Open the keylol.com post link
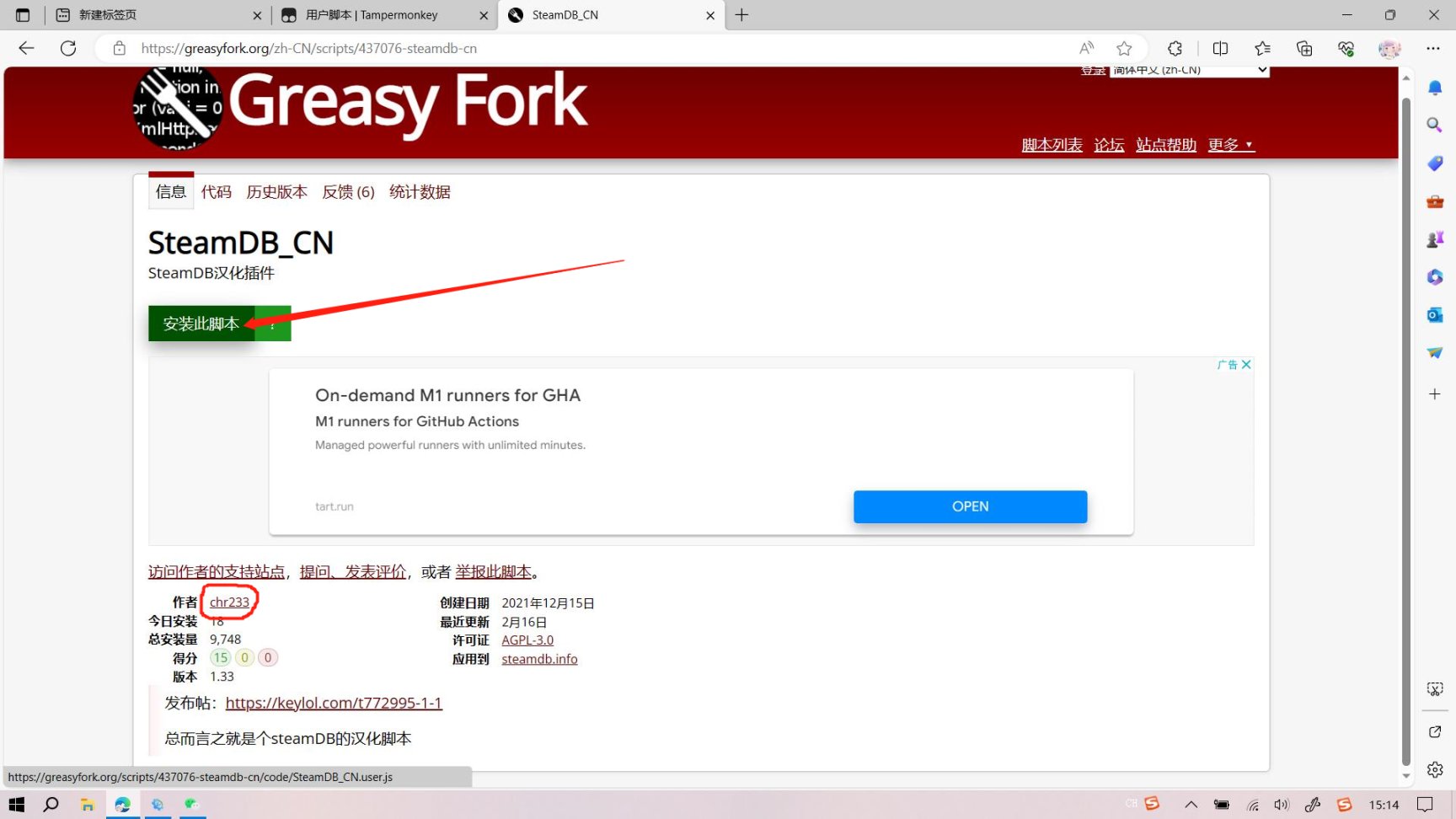This screenshot has width=1456, height=819. pyautogui.click(x=334, y=703)
